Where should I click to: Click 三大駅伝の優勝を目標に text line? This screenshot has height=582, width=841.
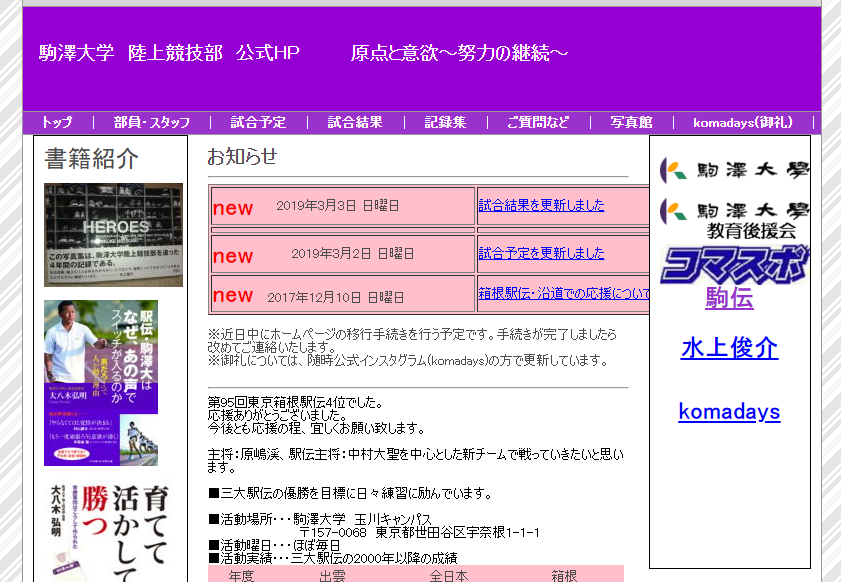tap(350, 493)
